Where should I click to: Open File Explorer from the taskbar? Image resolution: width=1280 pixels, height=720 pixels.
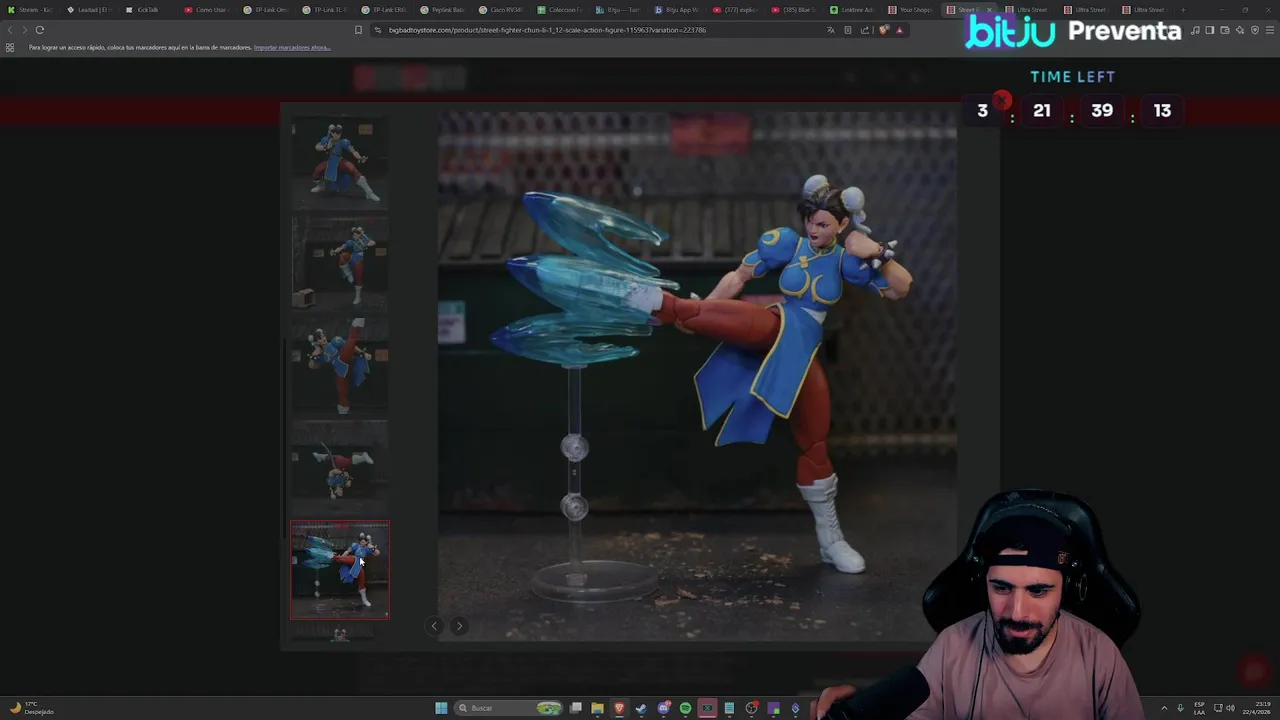597,708
